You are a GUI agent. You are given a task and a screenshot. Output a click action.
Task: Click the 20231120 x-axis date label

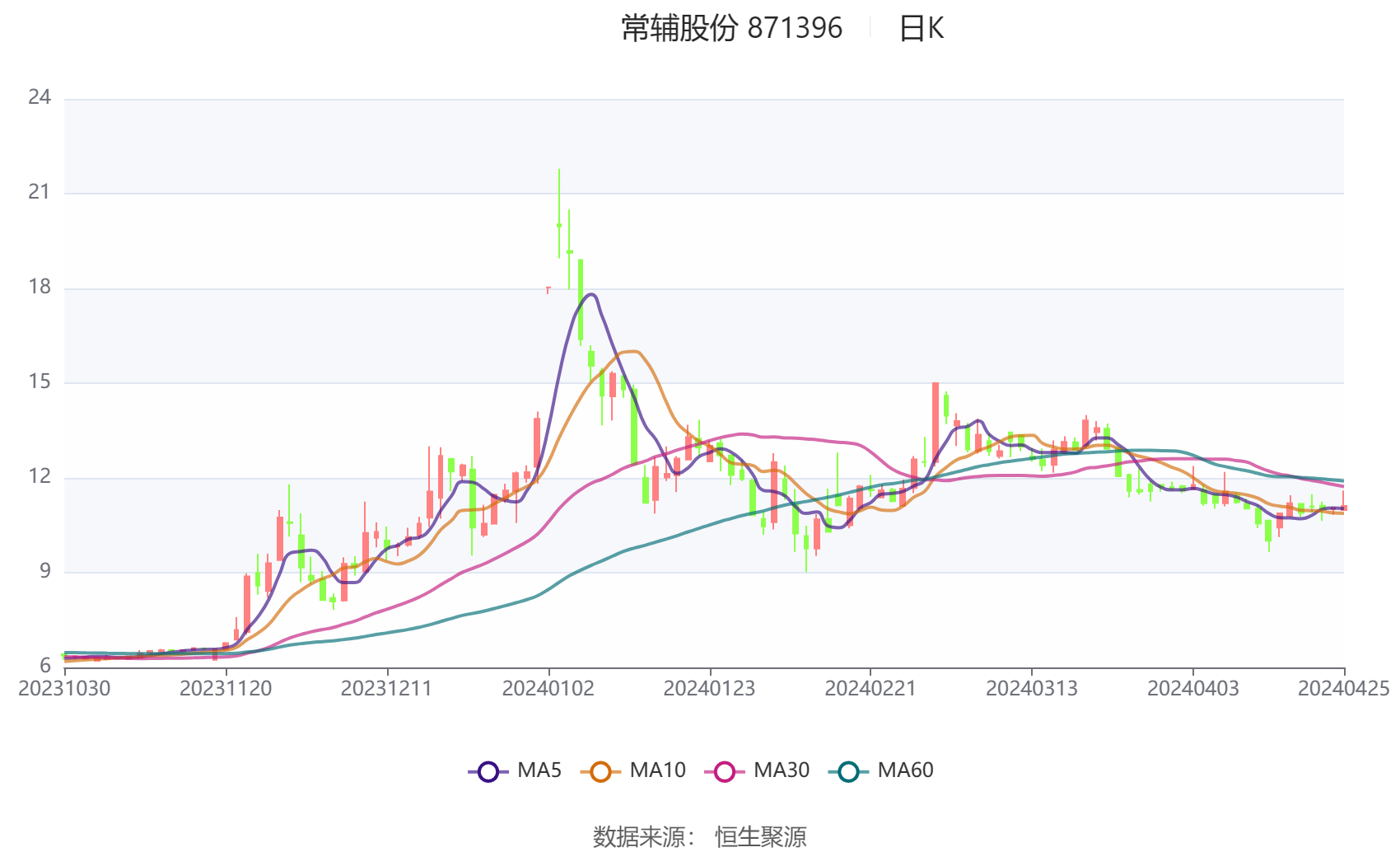tap(226, 689)
